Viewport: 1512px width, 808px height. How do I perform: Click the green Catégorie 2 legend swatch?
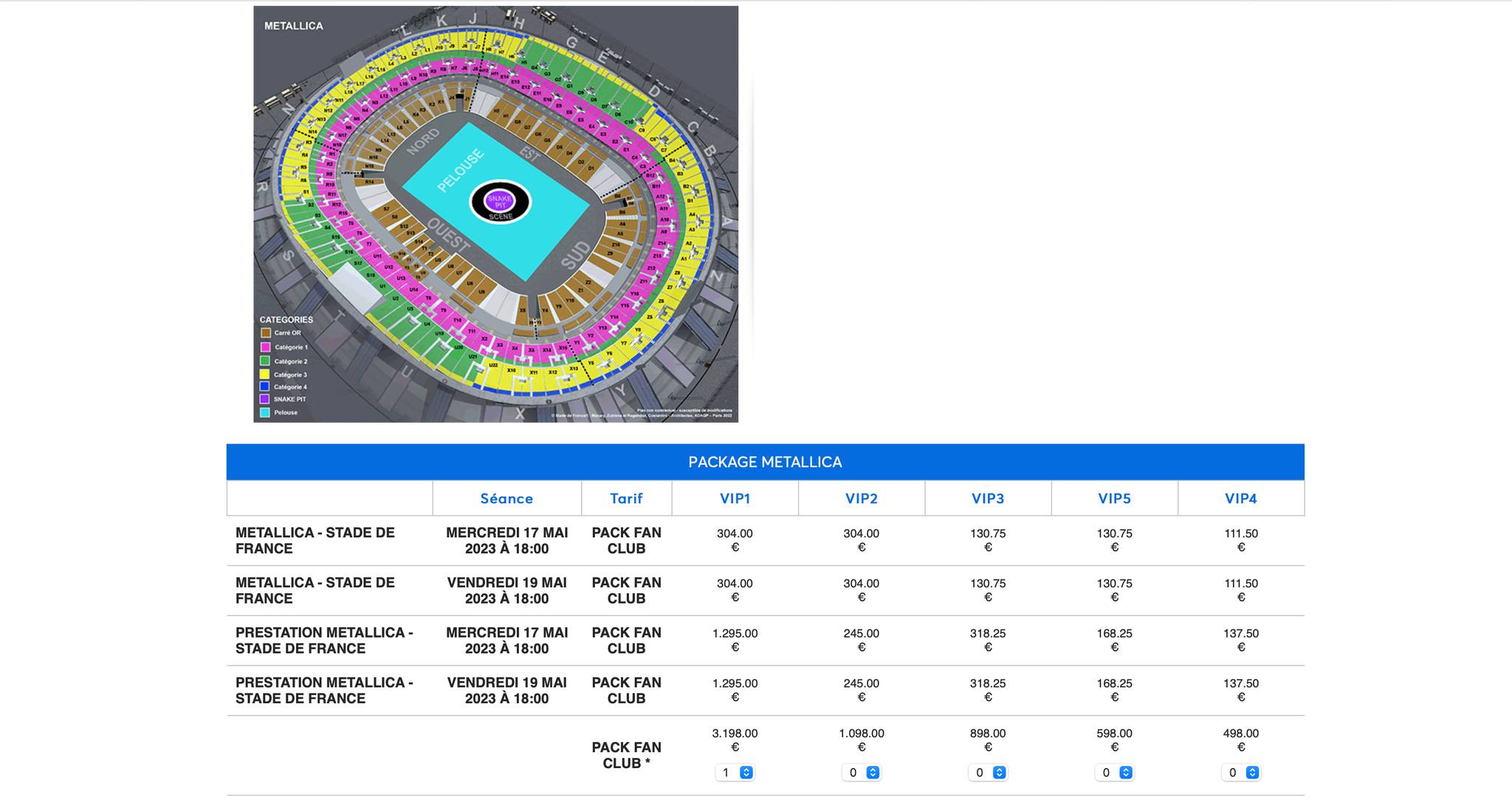point(265,361)
